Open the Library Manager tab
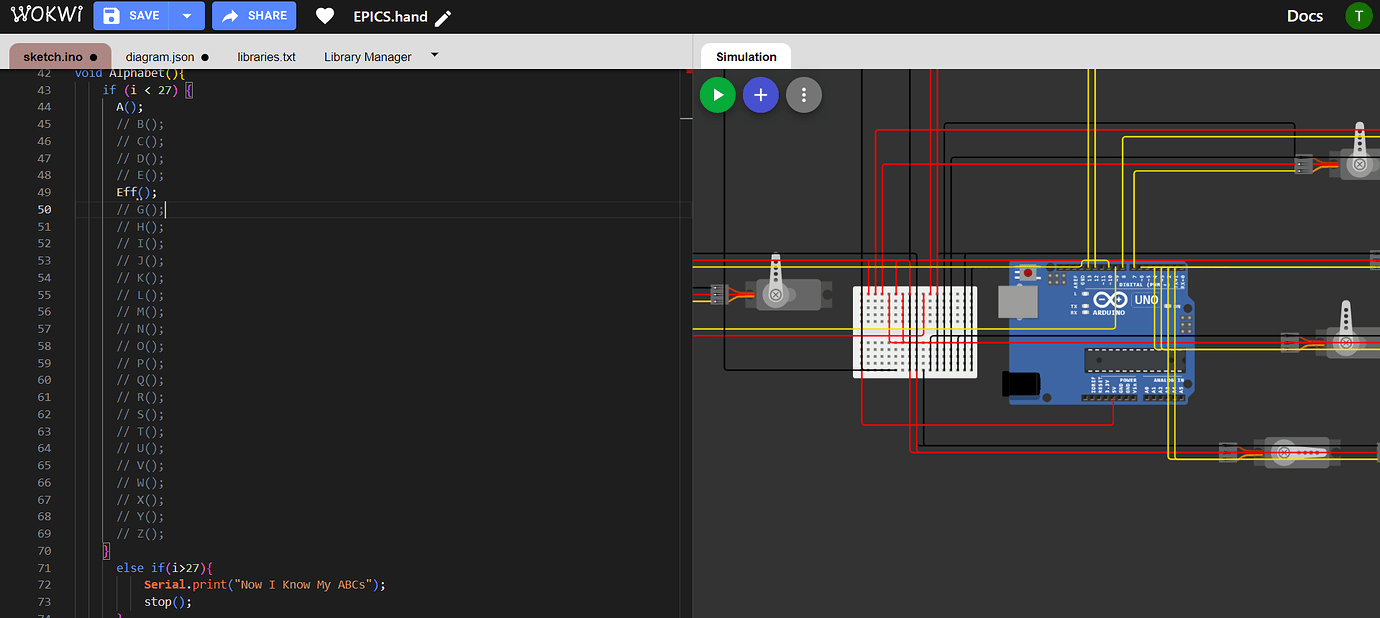Image resolution: width=1380 pixels, height=618 pixels. (x=369, y=57)
